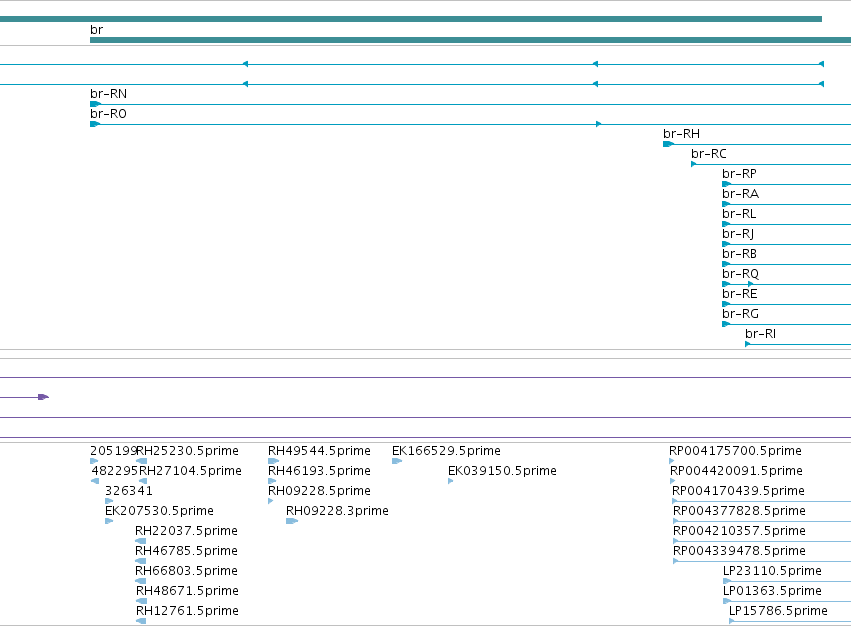Click the RH12761.5prime feature glyph
This screenshot has height=626, width=851.
(x=141, y=621)
